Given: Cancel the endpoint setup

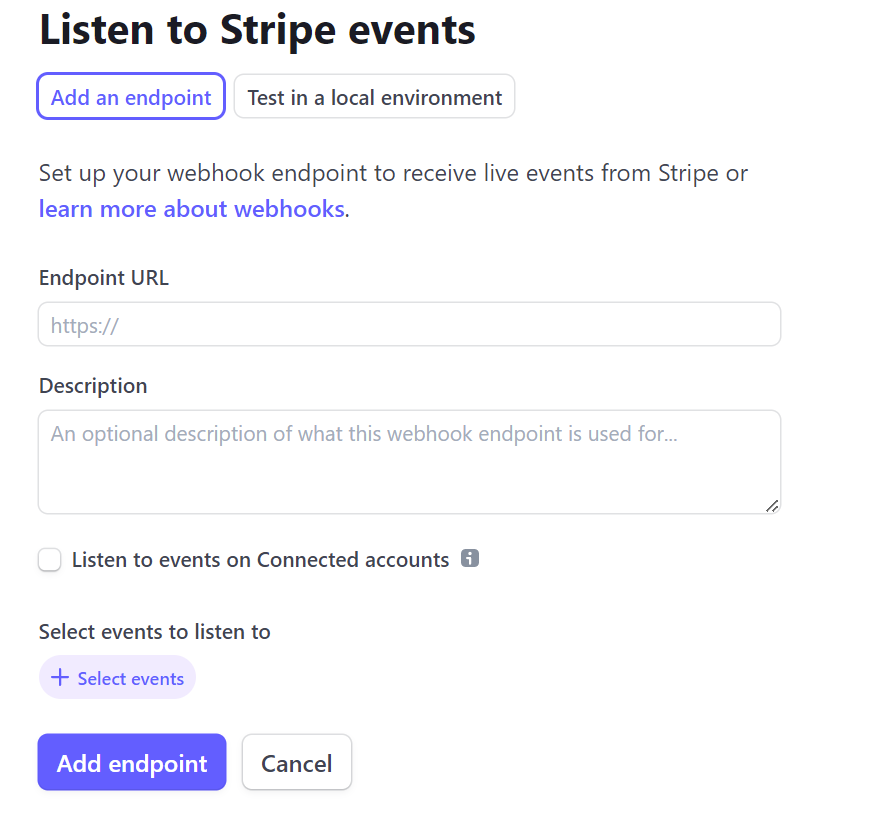Looking at the screenshot, I should tap(296, 763).
